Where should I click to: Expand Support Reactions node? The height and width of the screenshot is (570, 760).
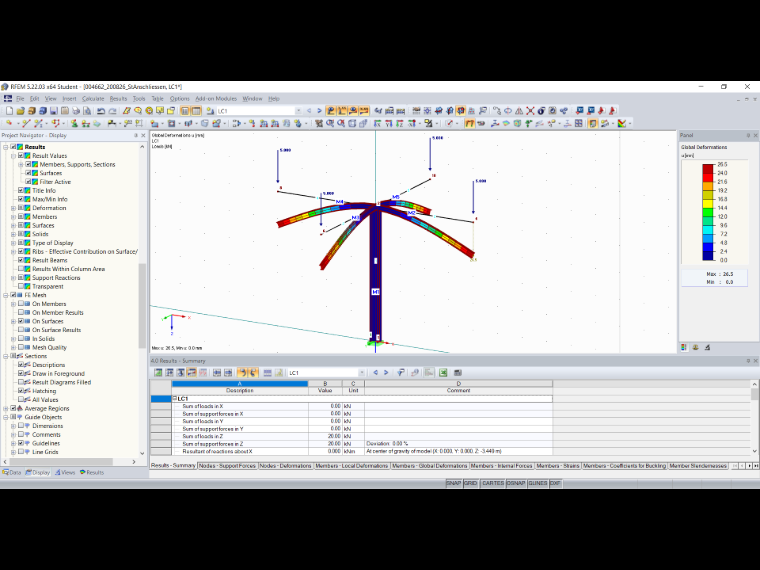(14, 278)
